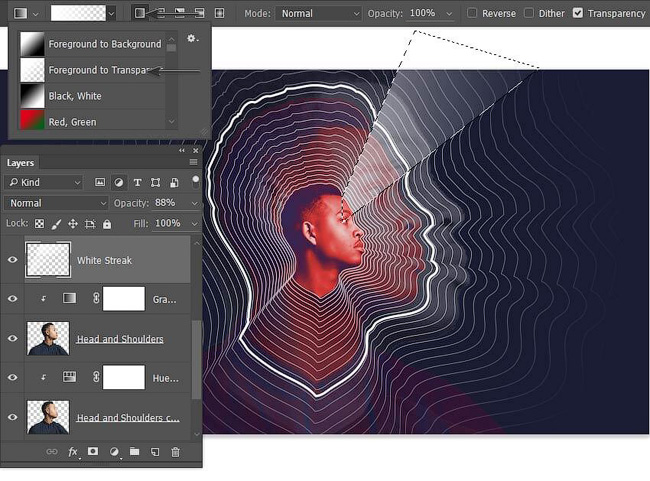Filter layers by type layers icon
The width and height of the screenshot is (650, 481).
[137, 182]
